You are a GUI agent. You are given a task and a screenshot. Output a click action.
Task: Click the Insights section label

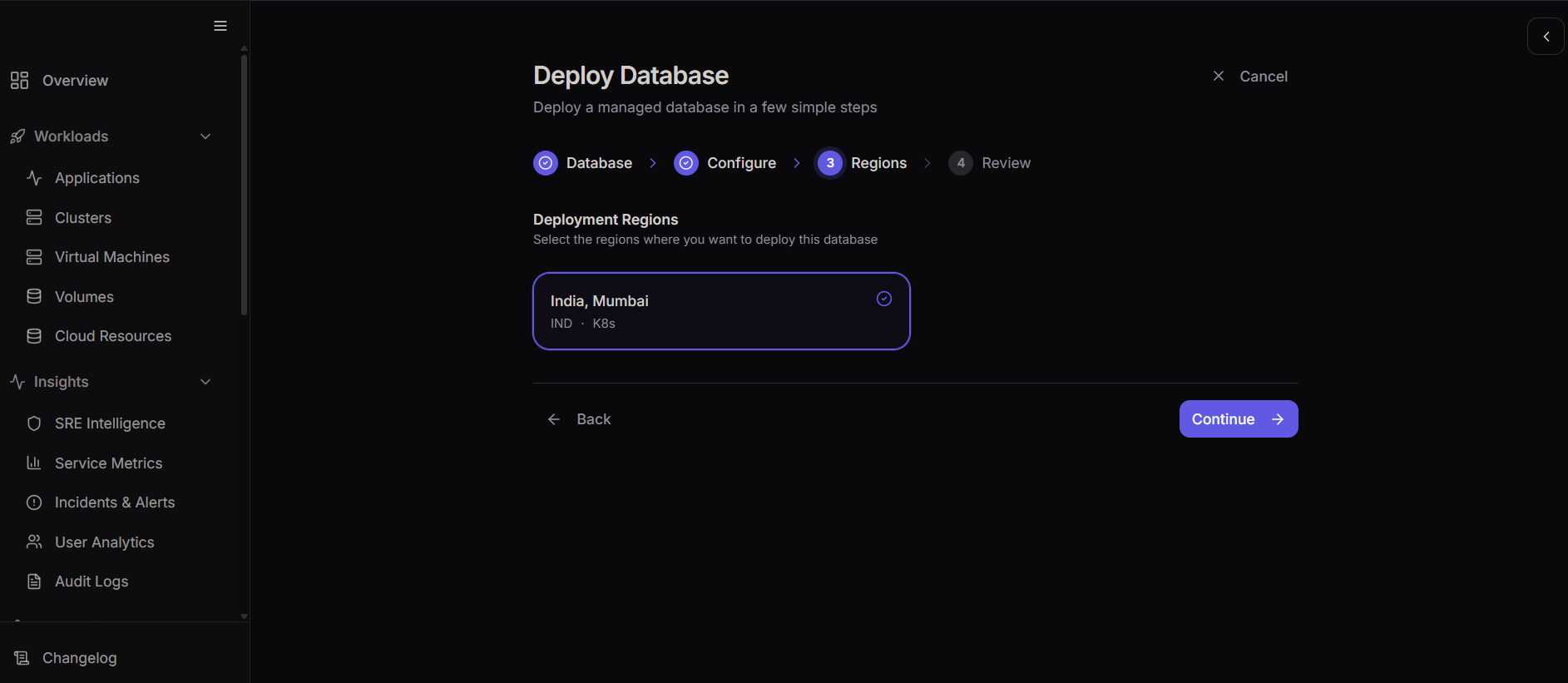[x=62, y=382]
